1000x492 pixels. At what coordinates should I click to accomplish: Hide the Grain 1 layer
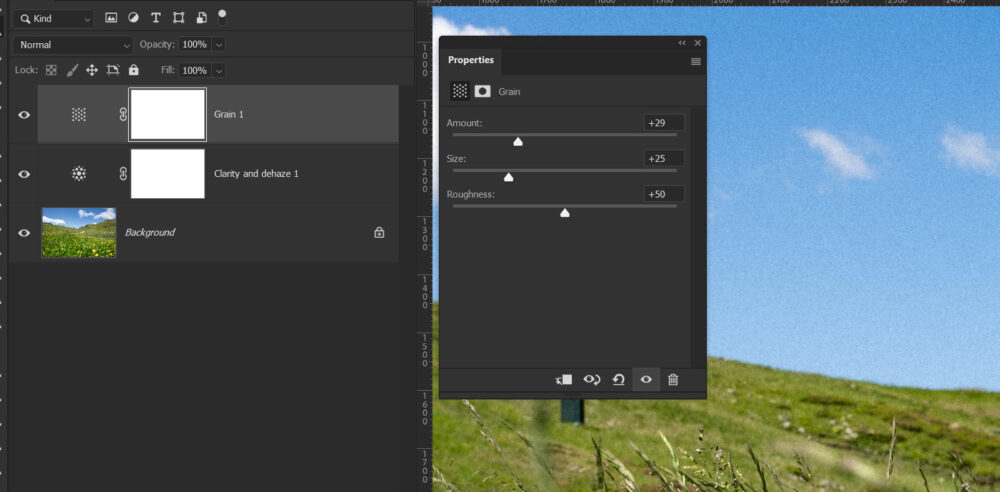tap(24, 115)
